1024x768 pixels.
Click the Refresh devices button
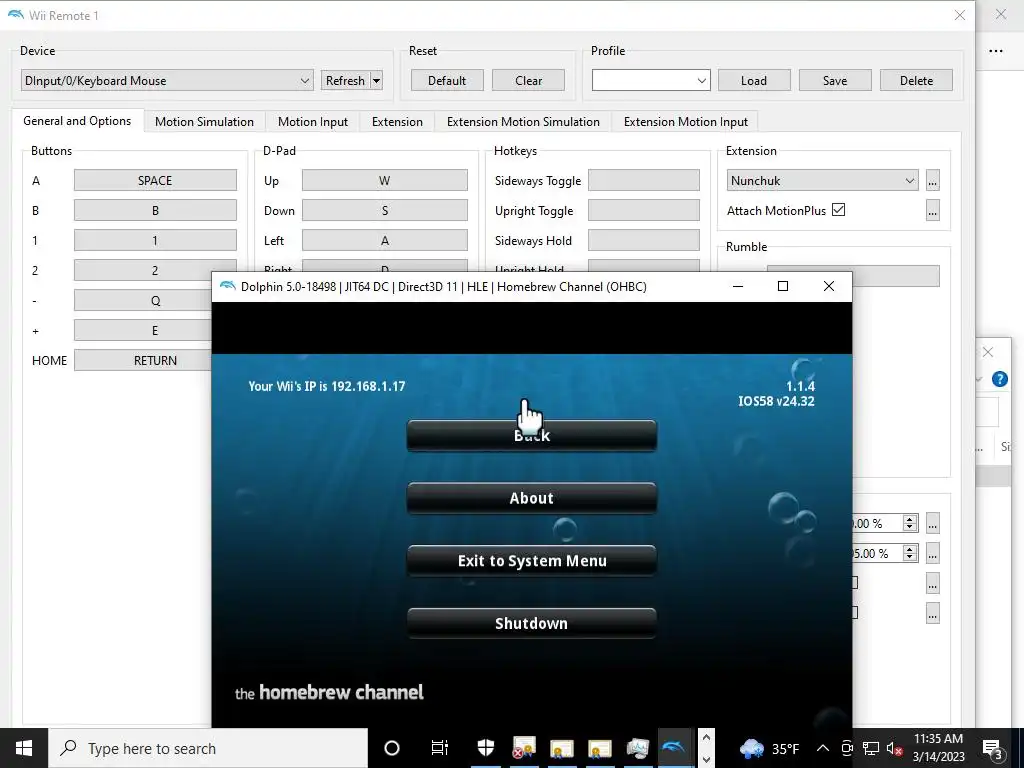coord(345,80)
